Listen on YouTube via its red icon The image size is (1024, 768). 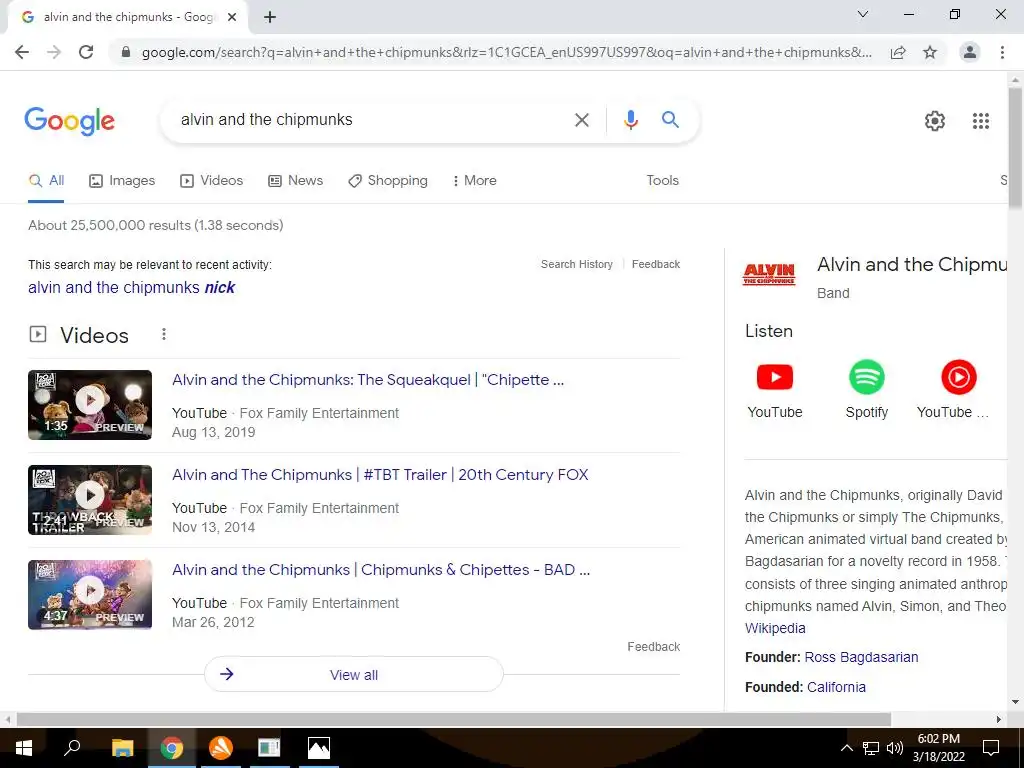tap(775, 377)
